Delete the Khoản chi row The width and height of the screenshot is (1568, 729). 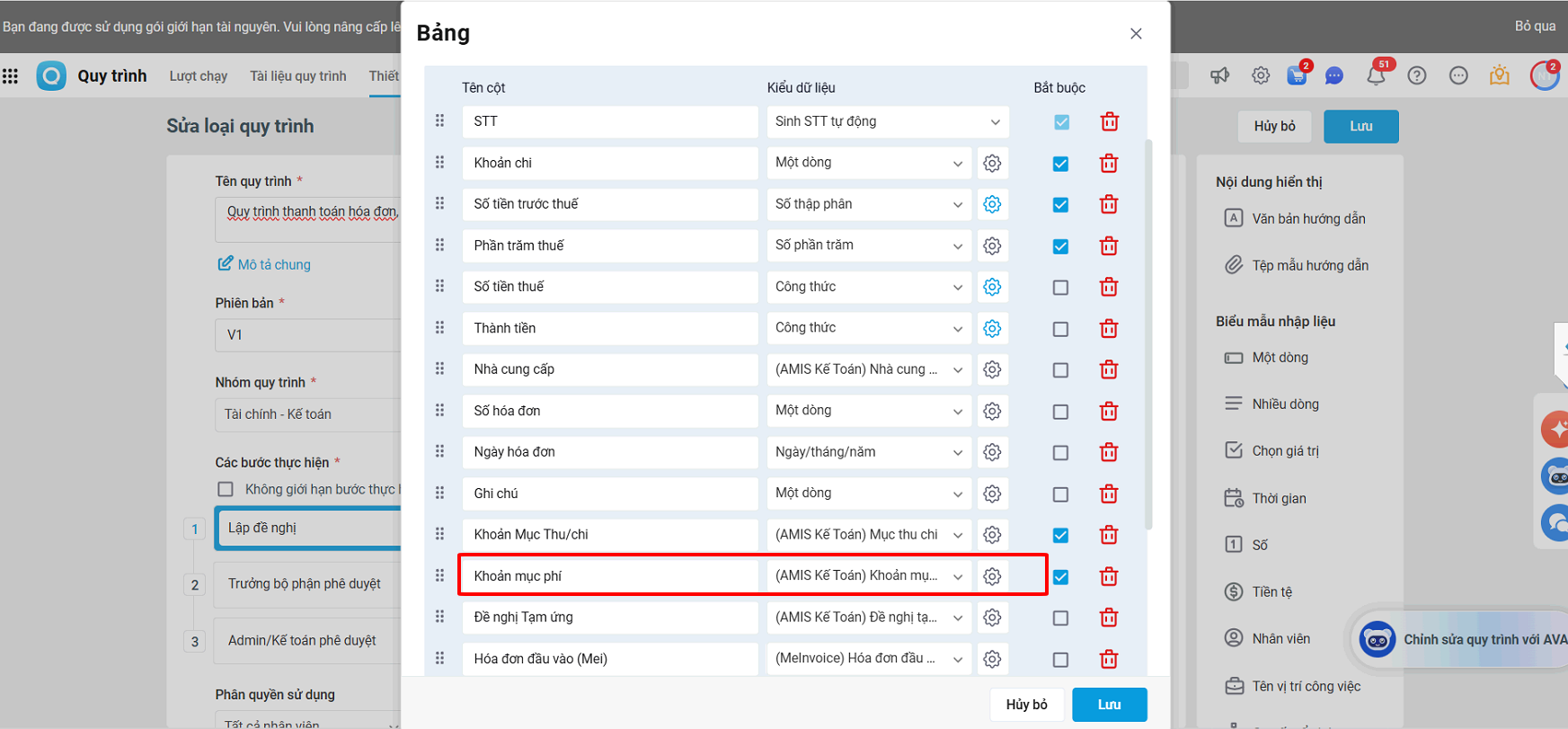point(1109,164)
